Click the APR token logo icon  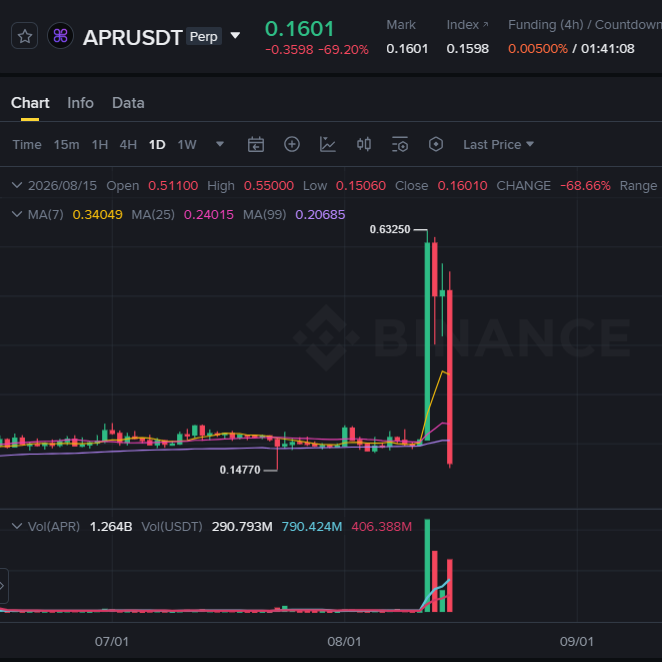pyautogui.click(x=60, y=36)
